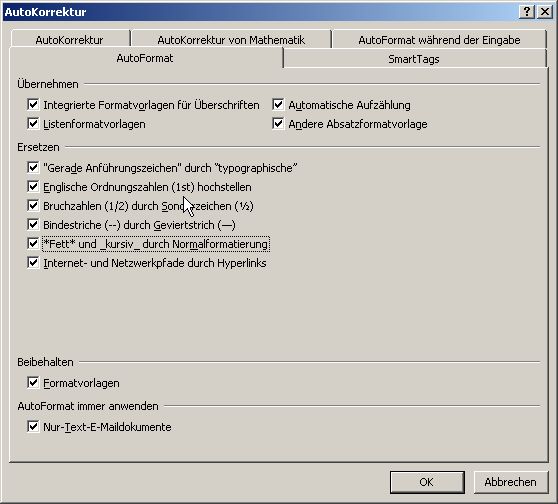Uncheck Bindestriche durch Geviertstrich
The width and height of the screenshot is (558, 504).
33,225
